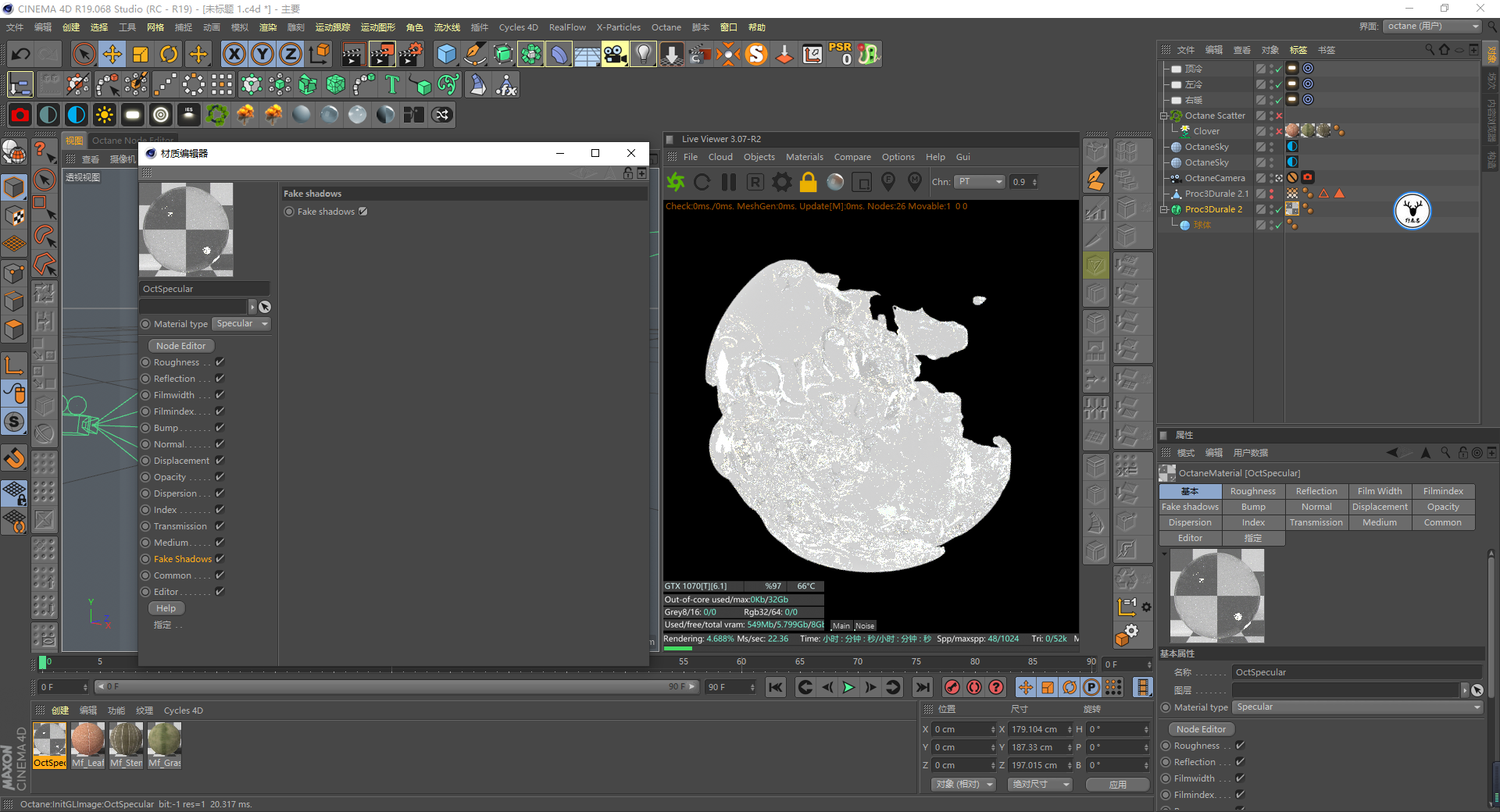Toggle Roughness channel checkbox in material editor

220,361
